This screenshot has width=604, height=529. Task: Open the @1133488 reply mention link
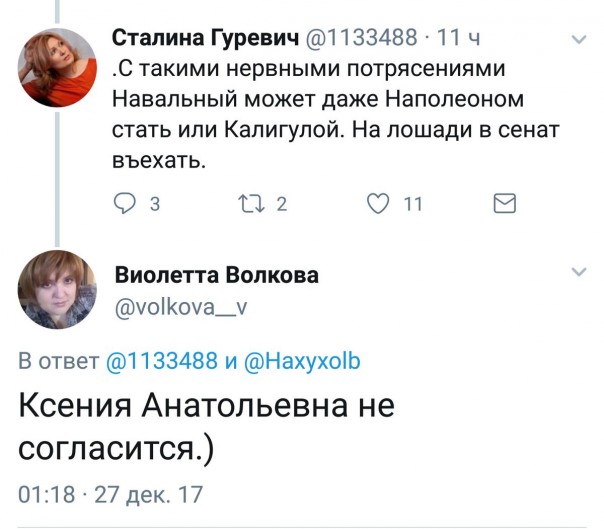pyautogui.click(x=161, y=362)
